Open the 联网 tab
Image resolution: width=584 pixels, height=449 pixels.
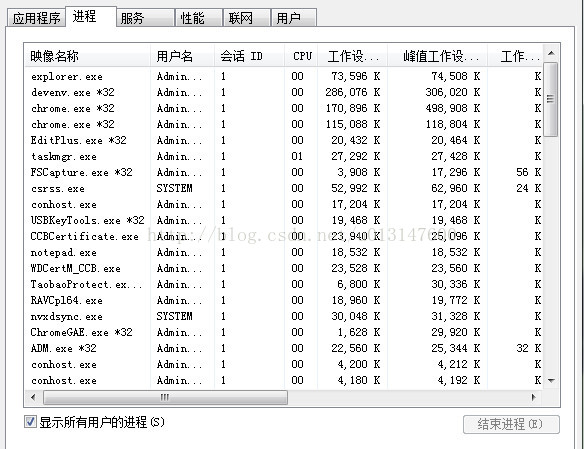pyautogui.click(x=247, y=18)
